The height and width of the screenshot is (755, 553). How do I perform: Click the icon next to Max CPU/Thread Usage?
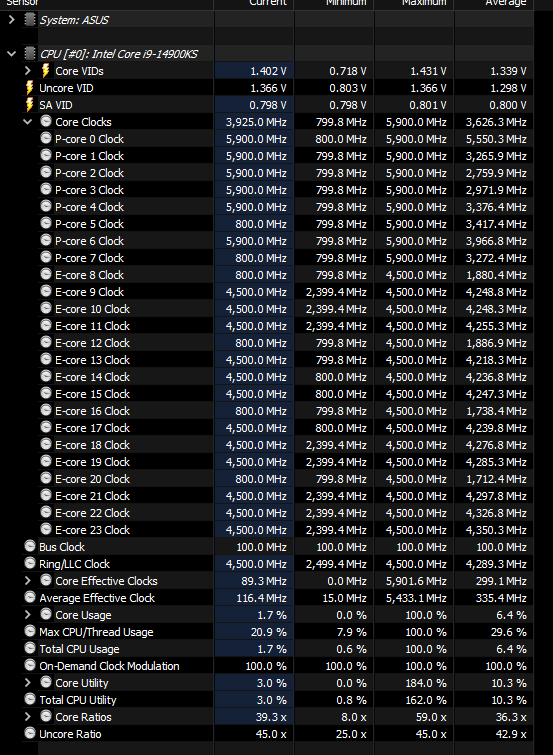pos(30,631)
